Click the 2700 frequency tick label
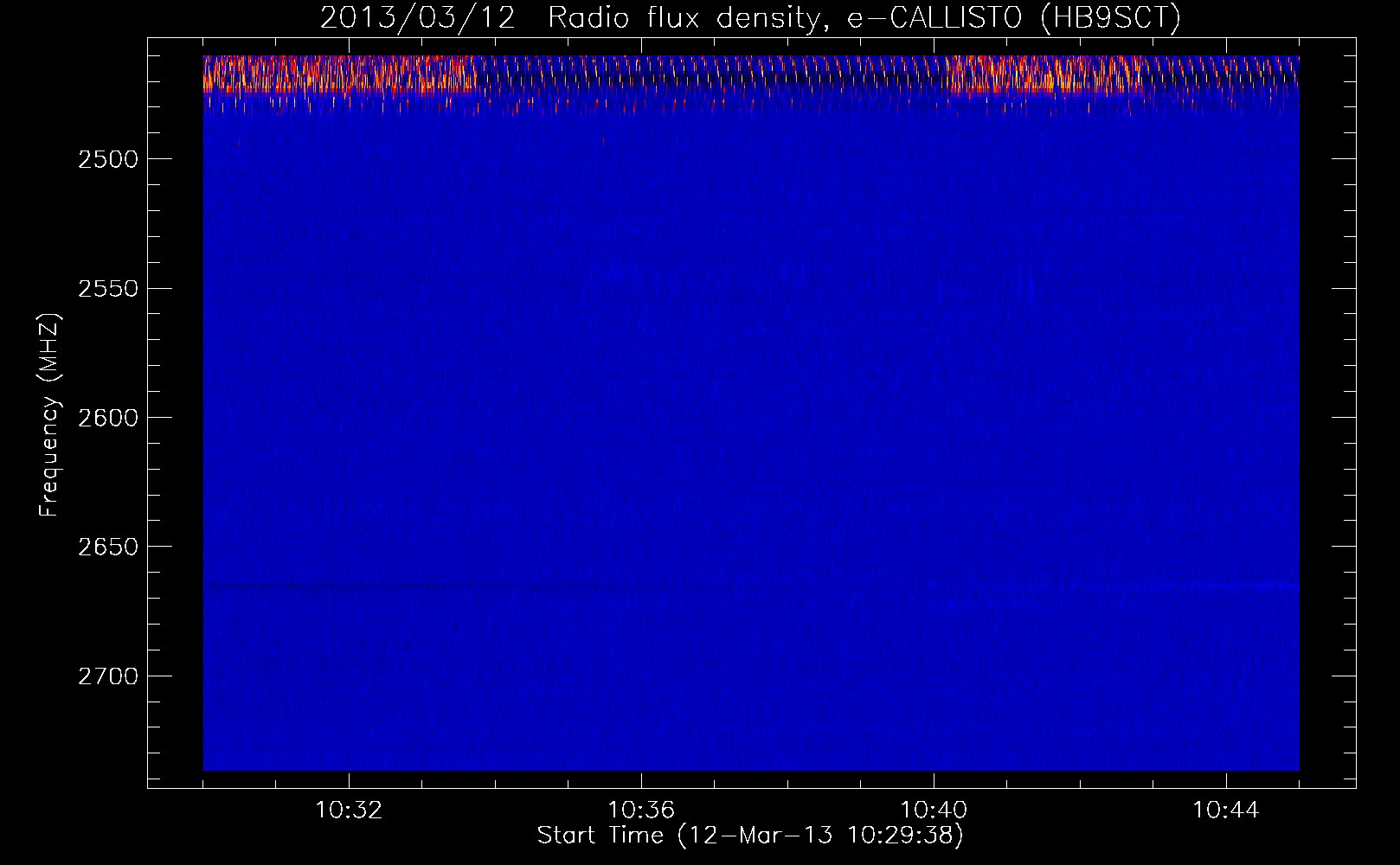 [108, 676]
